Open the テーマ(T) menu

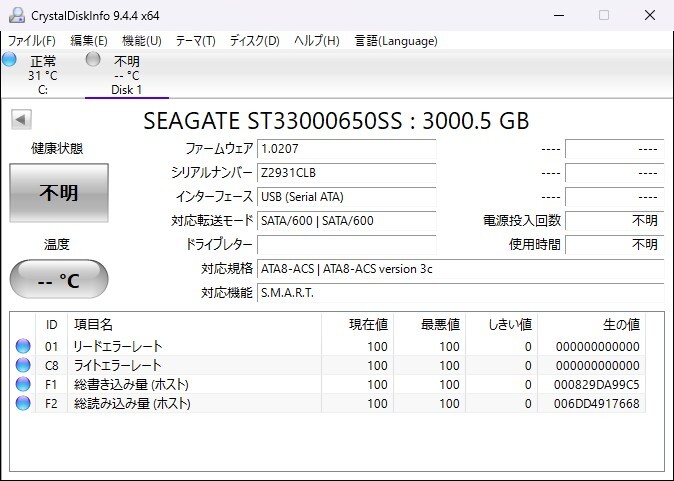(195, 41)
